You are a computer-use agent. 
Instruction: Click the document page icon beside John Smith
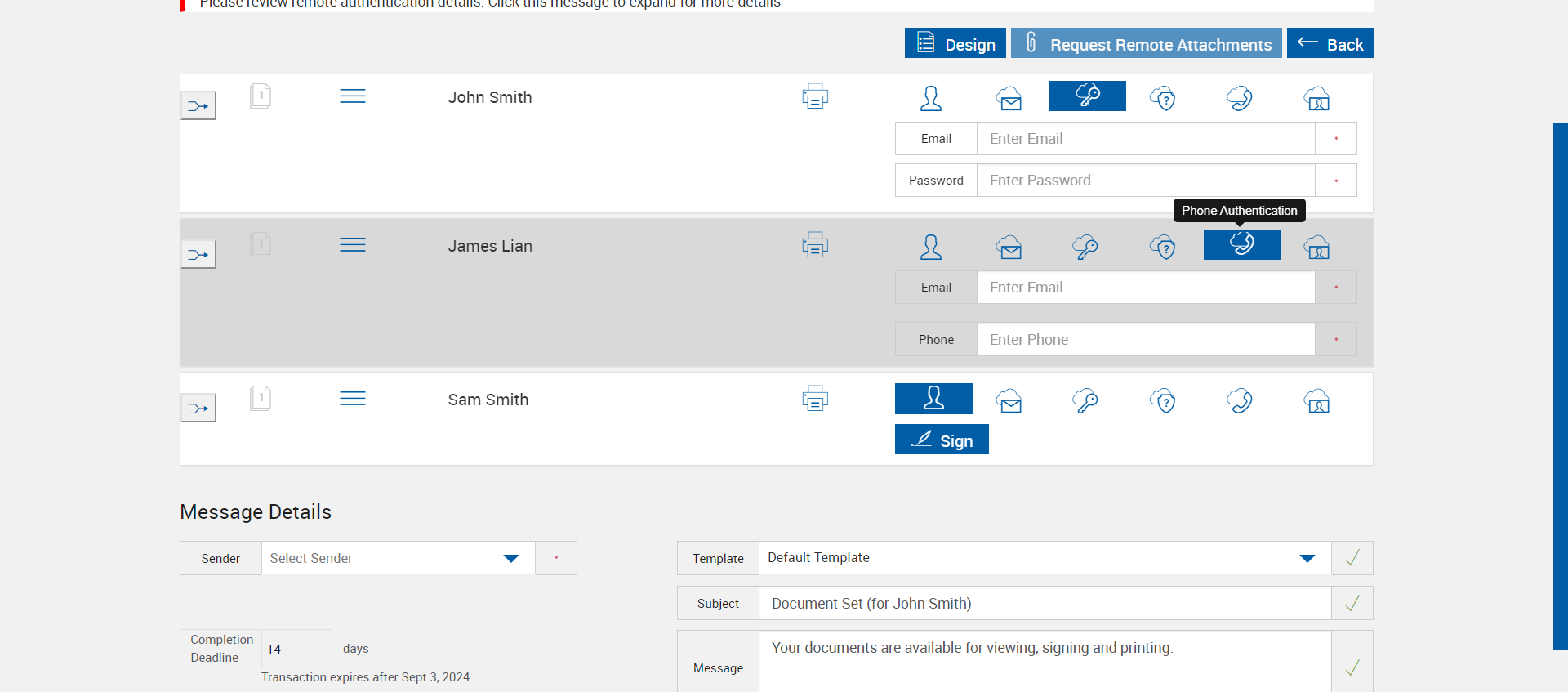261,96
